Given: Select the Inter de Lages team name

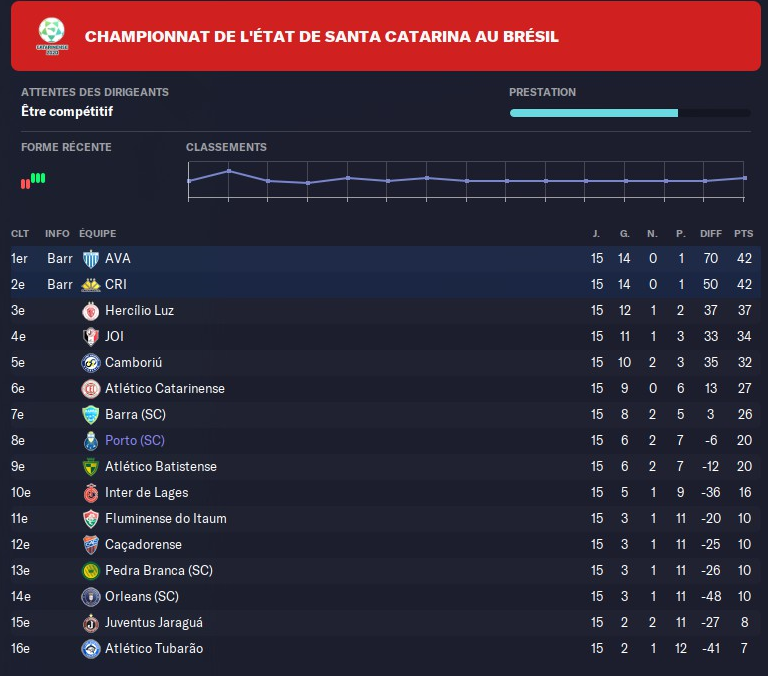Looking at the screenshot, I should coord(146,493).
